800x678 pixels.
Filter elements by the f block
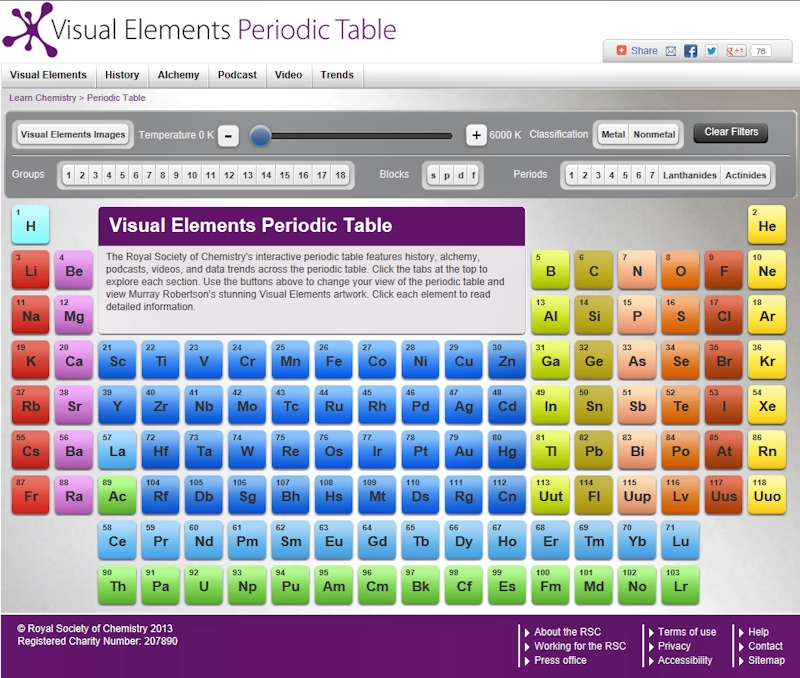point(473,175)
